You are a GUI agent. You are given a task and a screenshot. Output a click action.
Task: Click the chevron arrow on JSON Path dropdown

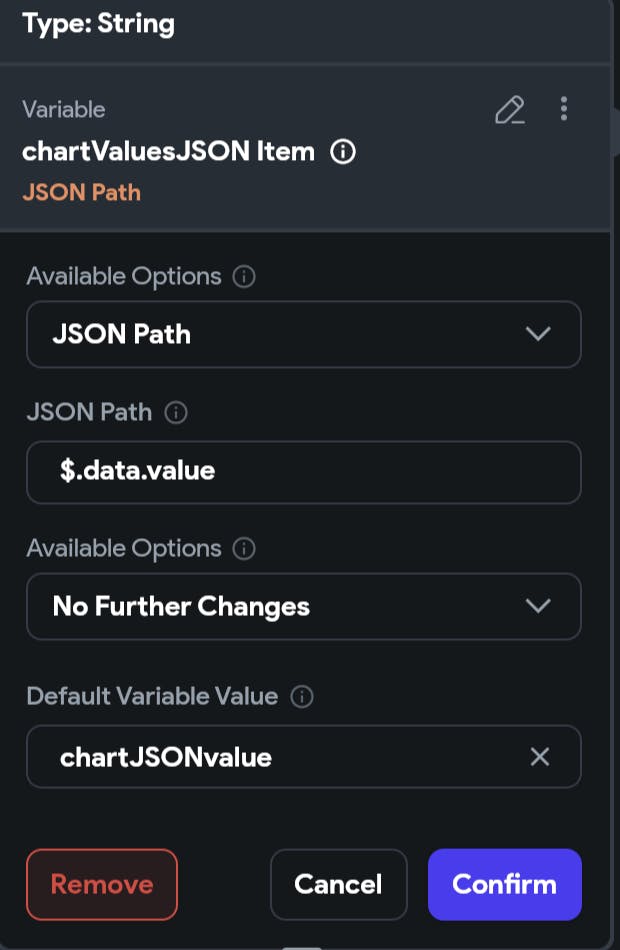point(538,334)
